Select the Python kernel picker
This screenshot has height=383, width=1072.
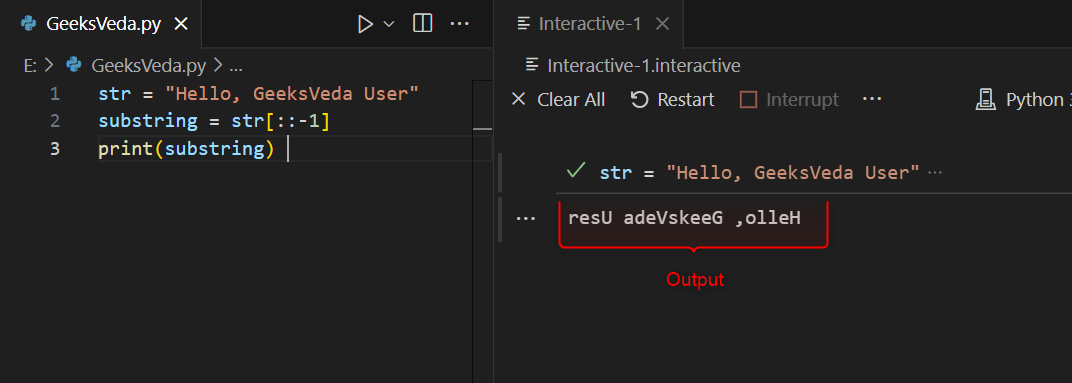coord(1022,100)
